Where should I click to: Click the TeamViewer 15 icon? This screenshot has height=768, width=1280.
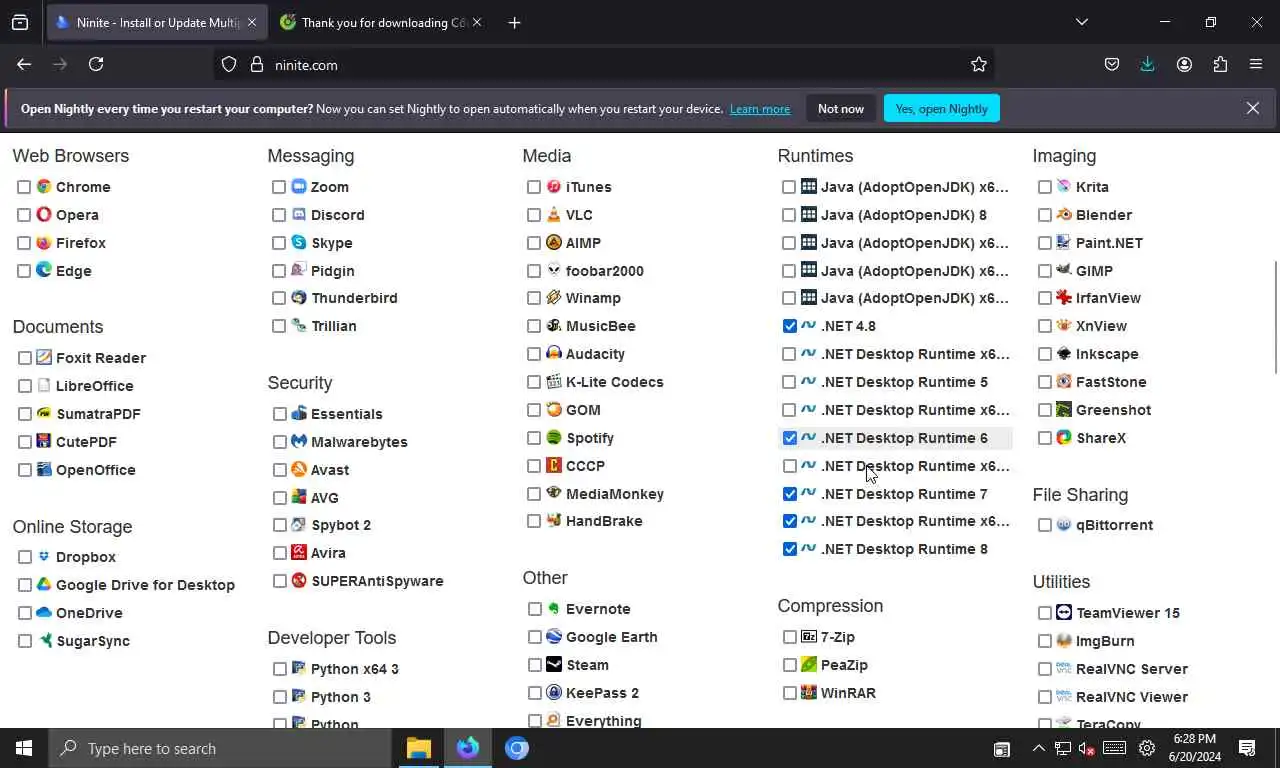[1064, 613]
